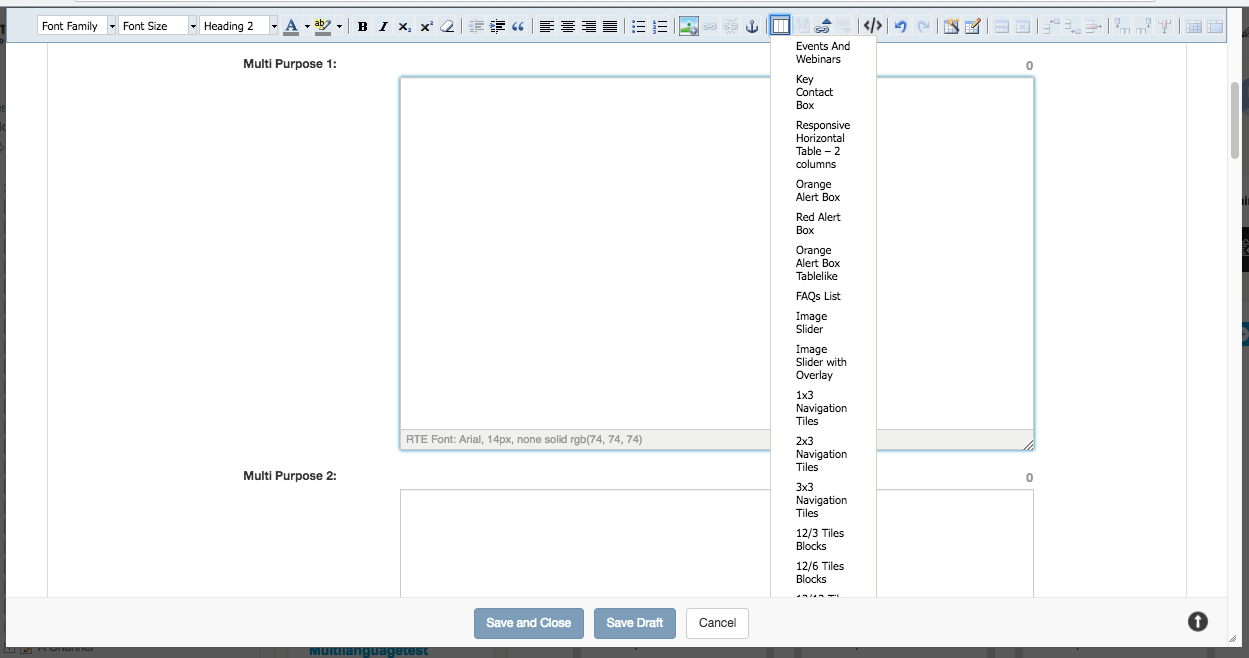Align text right

pyautogui.click(x=589, y=26)
